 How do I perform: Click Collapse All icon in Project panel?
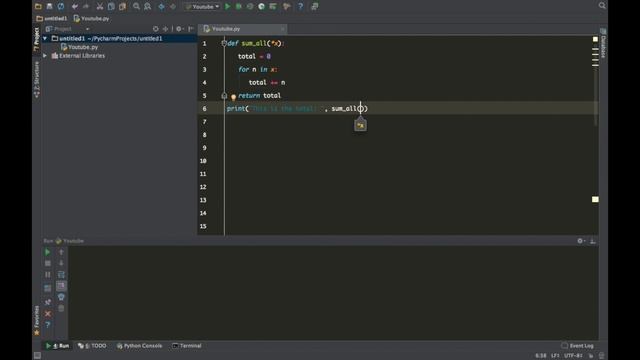click(165, 29)
